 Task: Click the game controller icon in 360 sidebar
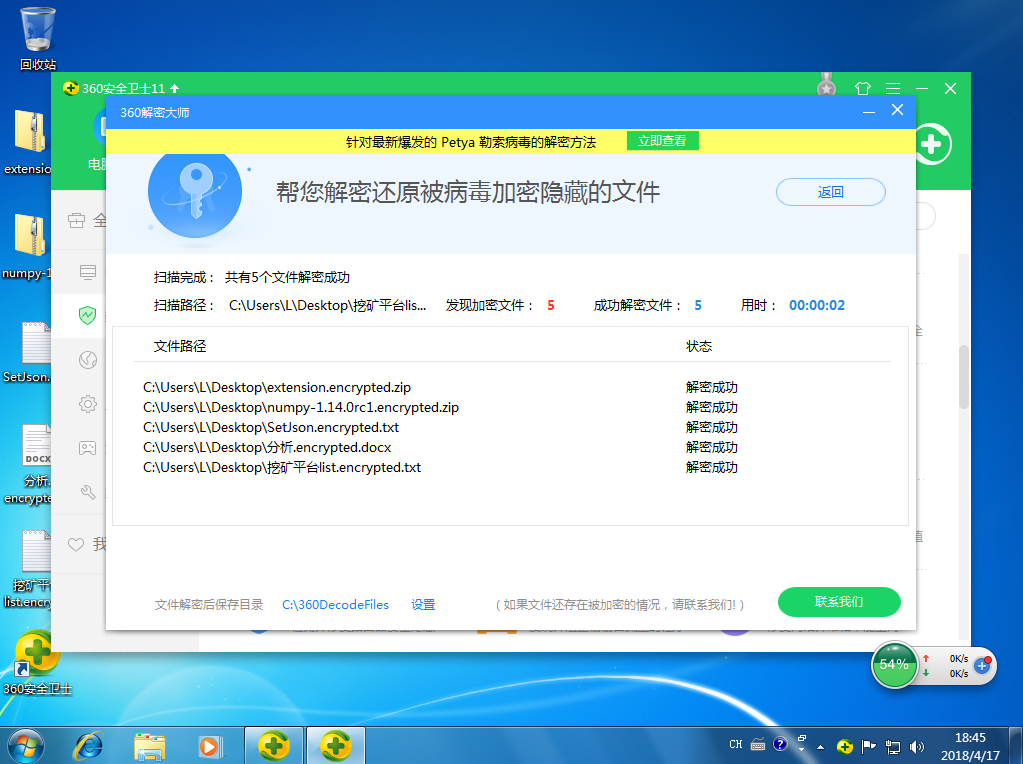[87, 448]
